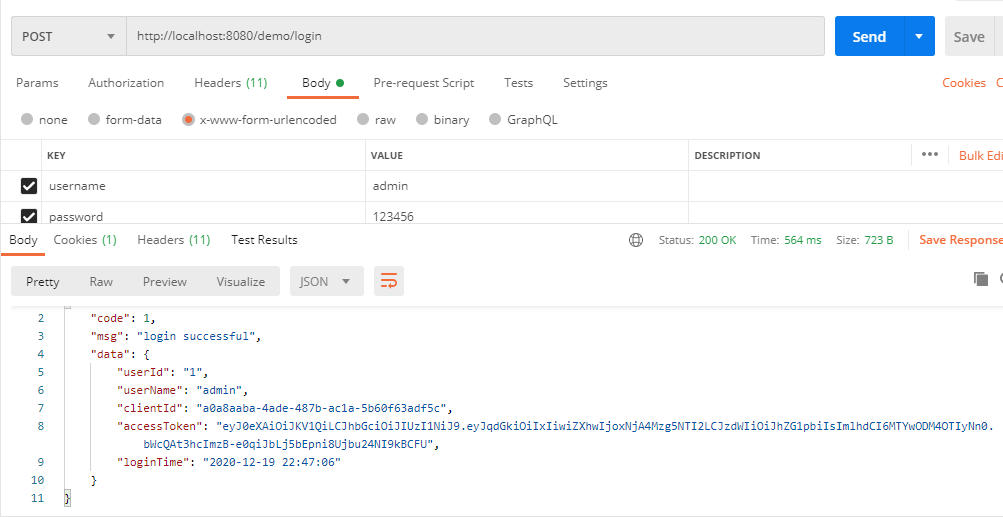Click Save Response
The image size is (1003, 517).
pos(961,240)
